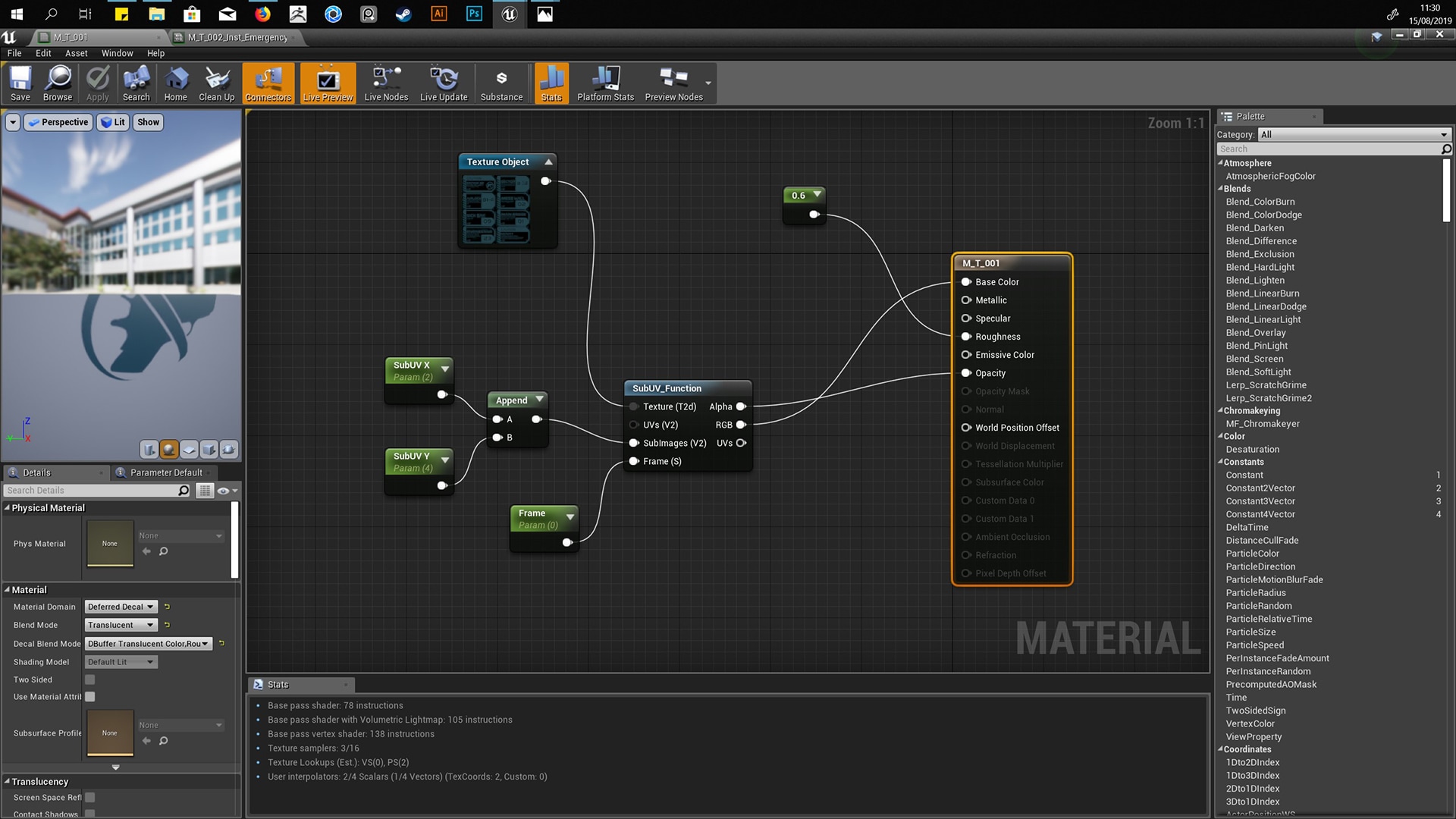Click the Substance toolbar icon
This screenshot has width=1456, height=819.
click(501, 83)
